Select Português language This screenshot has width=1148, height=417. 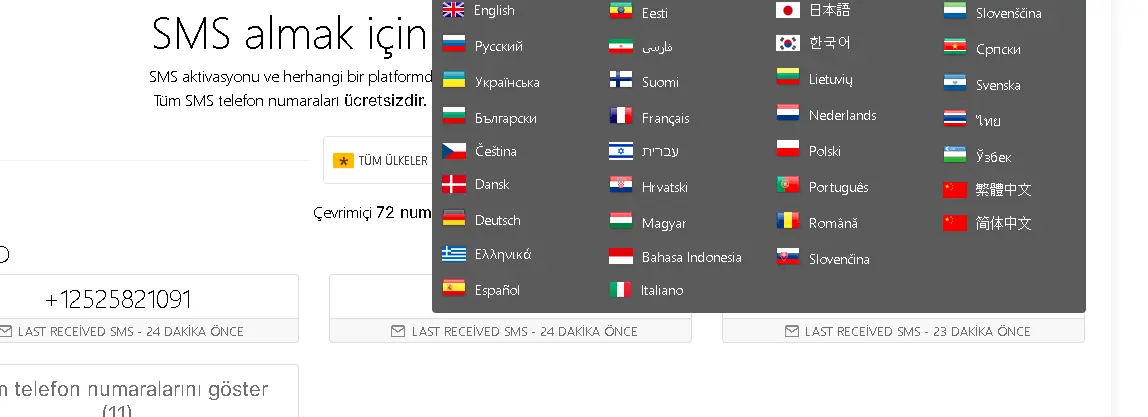[838, 187]
